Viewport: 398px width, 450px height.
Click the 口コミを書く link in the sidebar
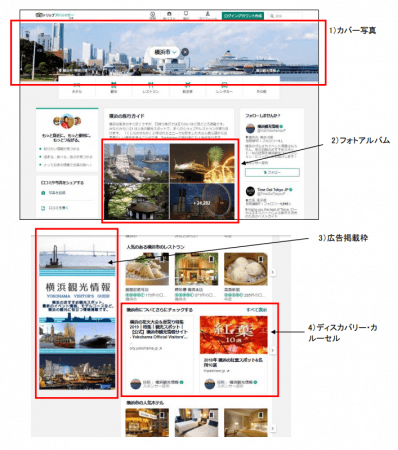[58, 208]
